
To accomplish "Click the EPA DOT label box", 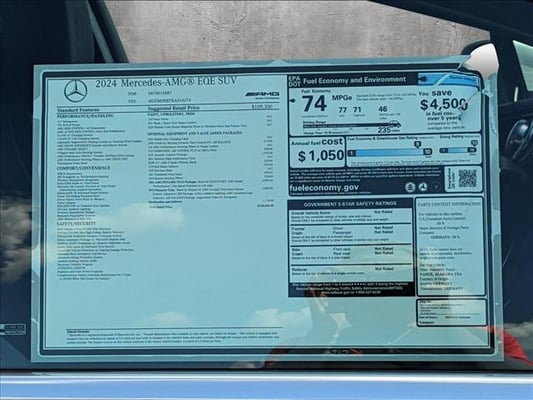I will click(x=294, y=81).
